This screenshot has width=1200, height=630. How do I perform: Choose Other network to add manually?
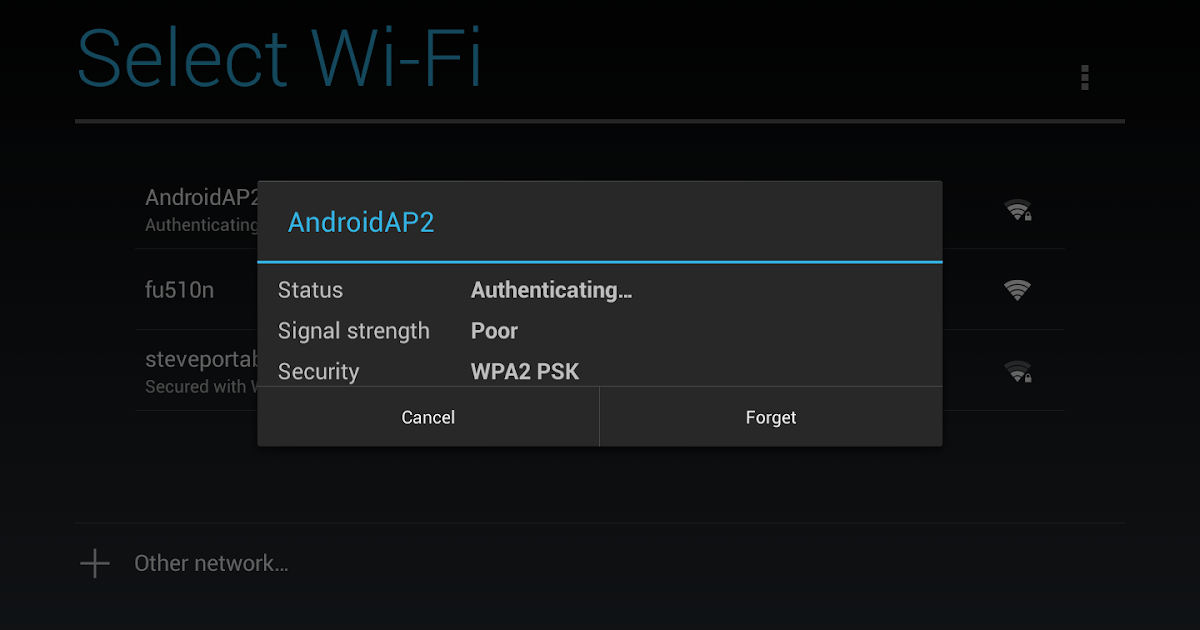point(210,563)
